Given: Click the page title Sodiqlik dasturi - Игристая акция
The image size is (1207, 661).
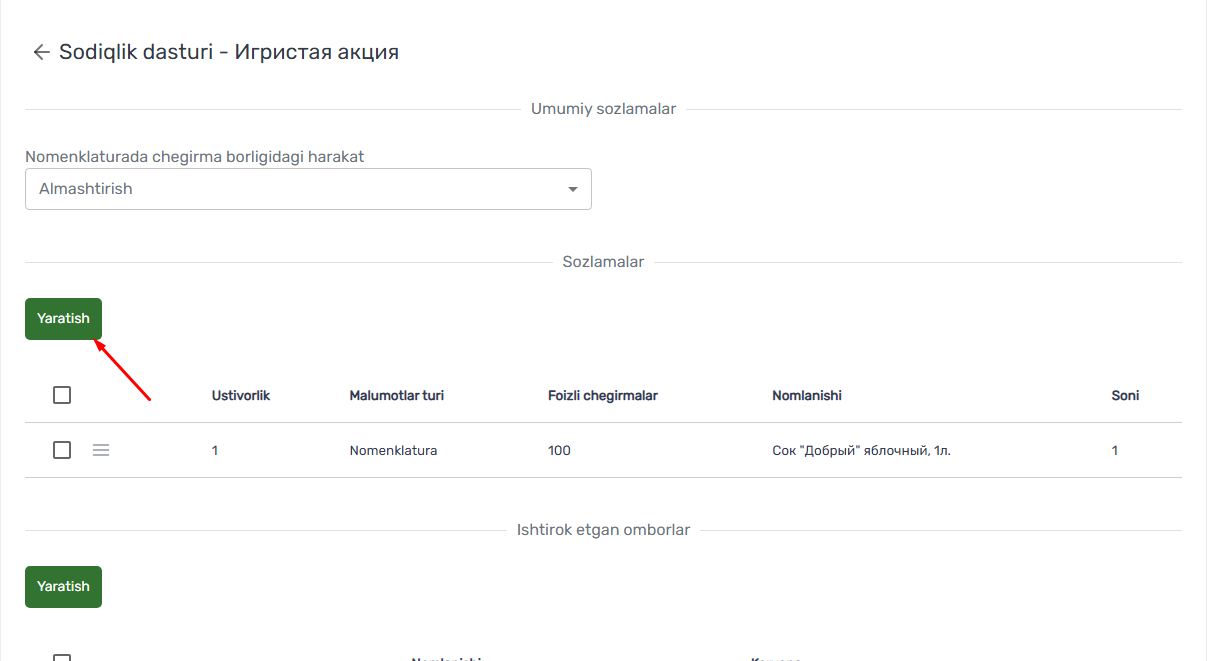Looking at the screenshot, I should (x=229, y=52).
